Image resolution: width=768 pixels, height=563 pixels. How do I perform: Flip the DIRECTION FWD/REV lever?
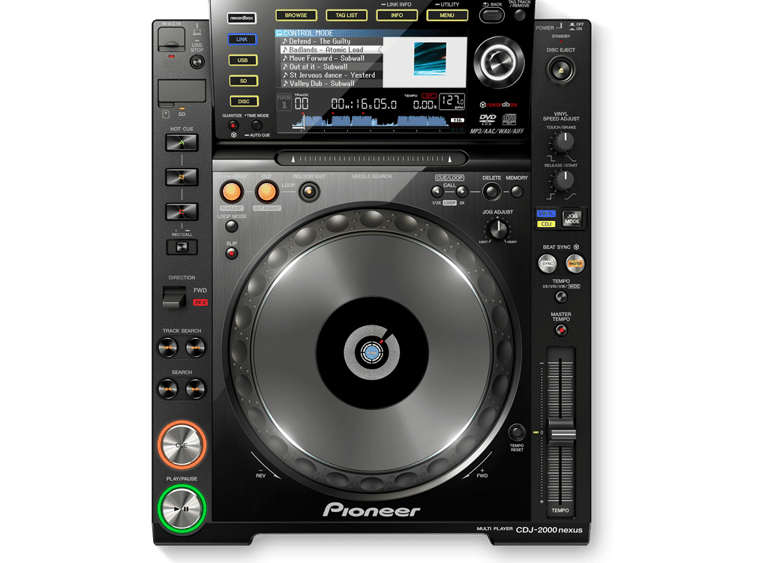pyautogui.click(x=174, y=297)
